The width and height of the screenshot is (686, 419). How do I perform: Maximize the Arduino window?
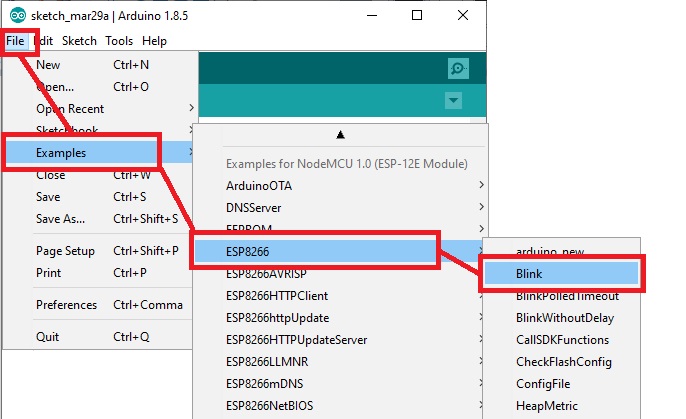pos(417,15)
